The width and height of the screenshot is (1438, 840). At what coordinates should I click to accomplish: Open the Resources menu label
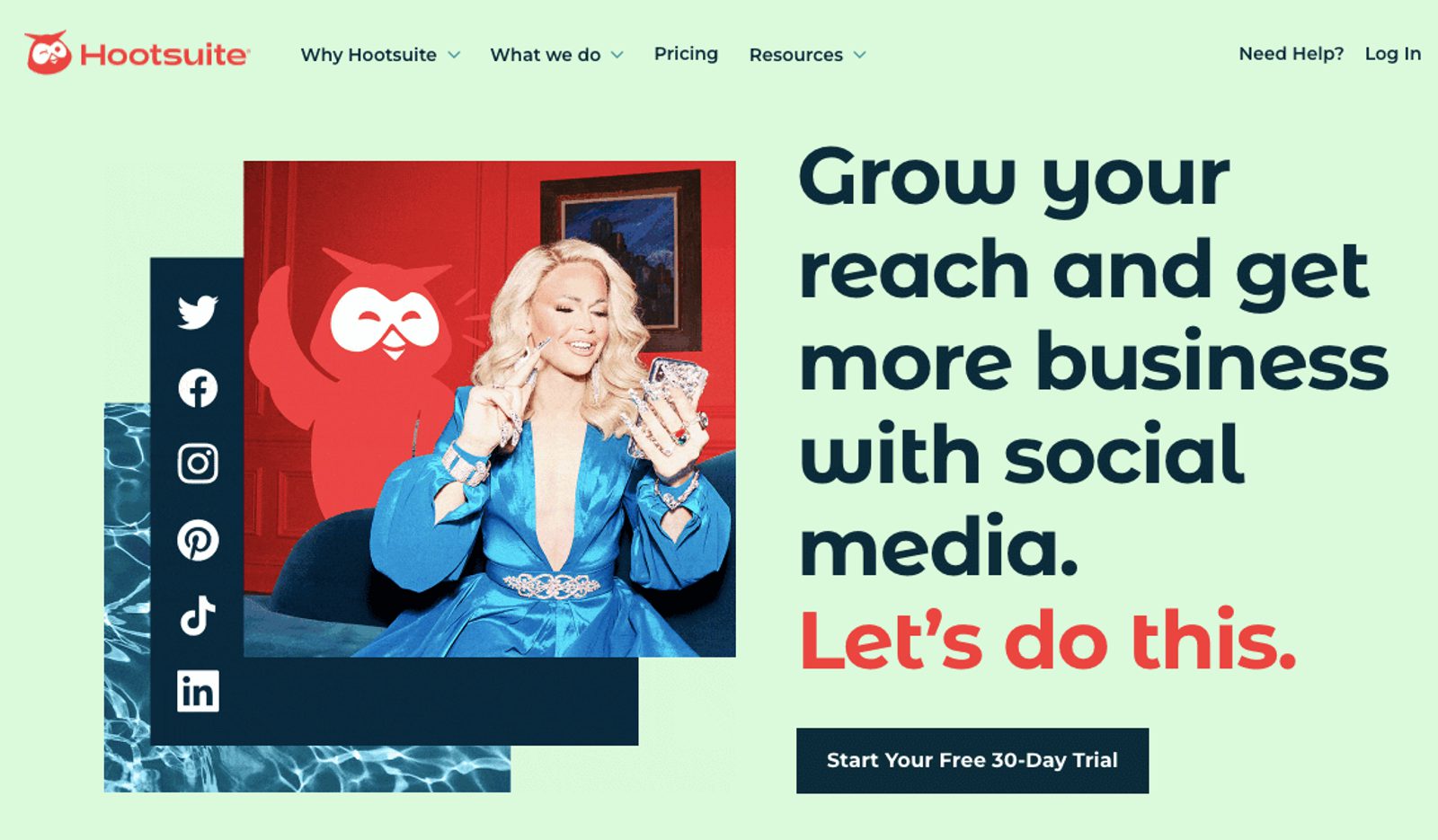click(x=796, y=55)
